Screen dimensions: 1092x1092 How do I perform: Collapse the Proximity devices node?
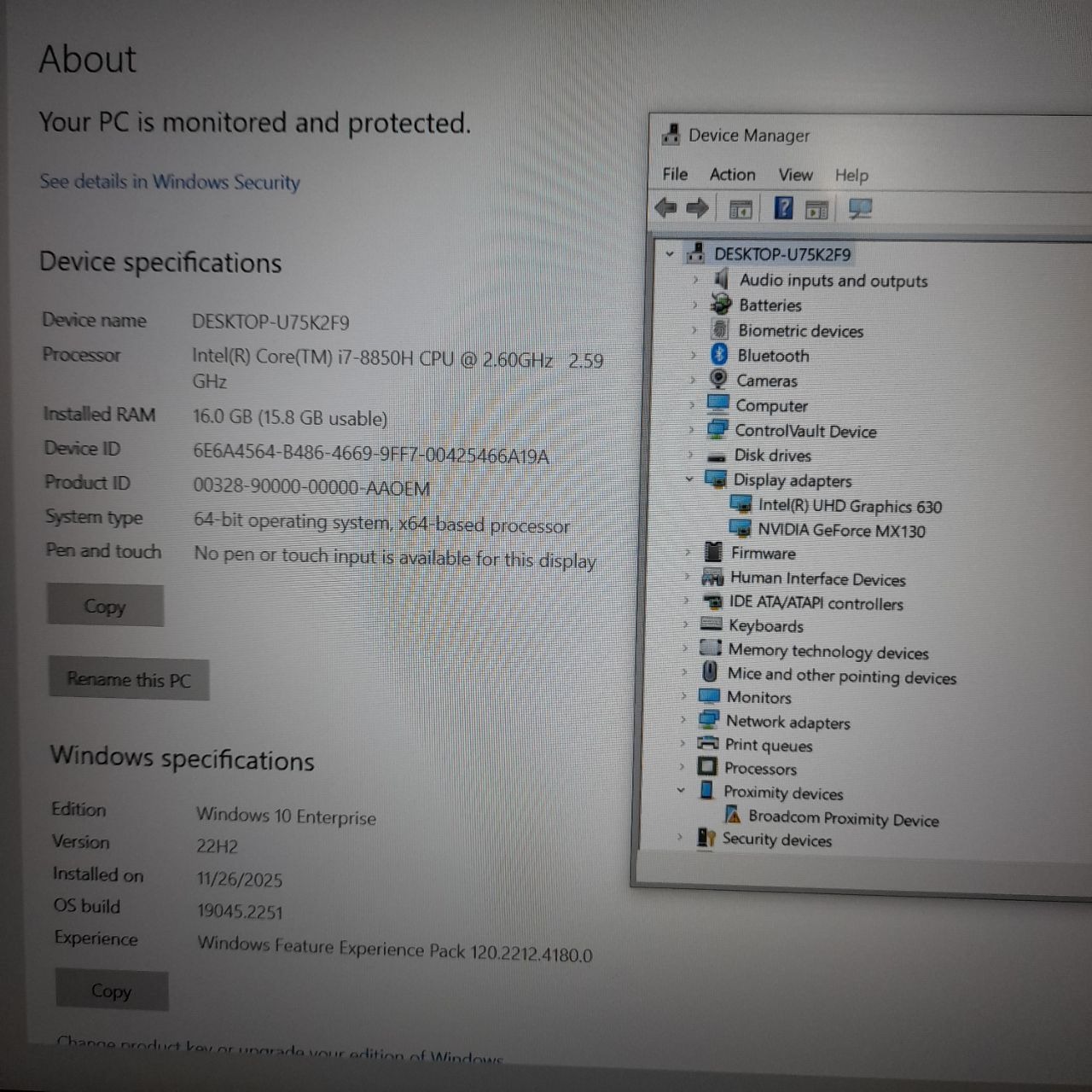tap(681, 791)
